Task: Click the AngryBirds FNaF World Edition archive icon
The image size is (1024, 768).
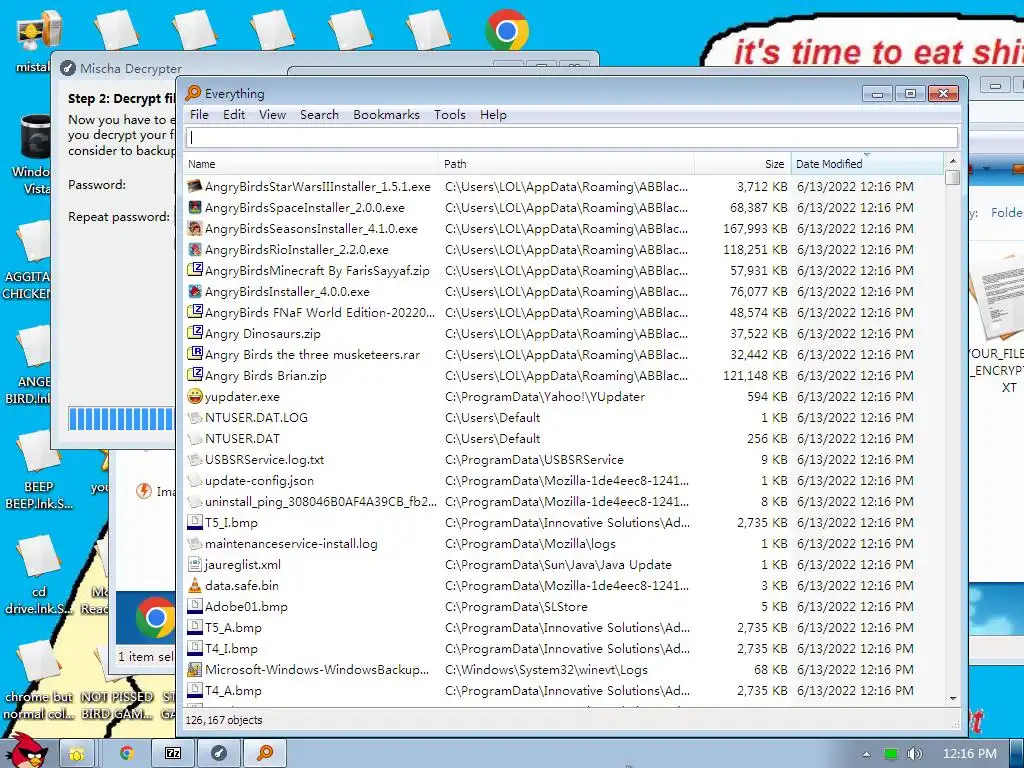Action: click(x=195, y=312)
